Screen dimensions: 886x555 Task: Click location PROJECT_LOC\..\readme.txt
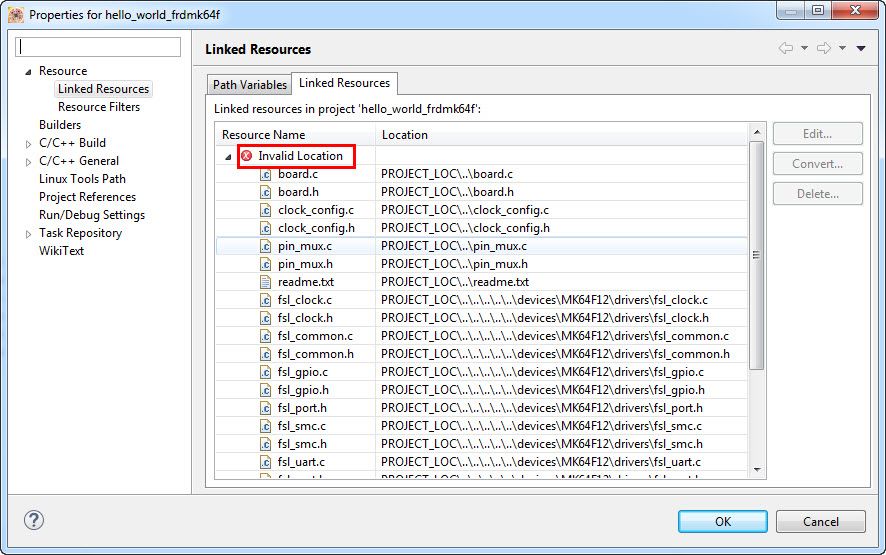(x=455, y=282)
